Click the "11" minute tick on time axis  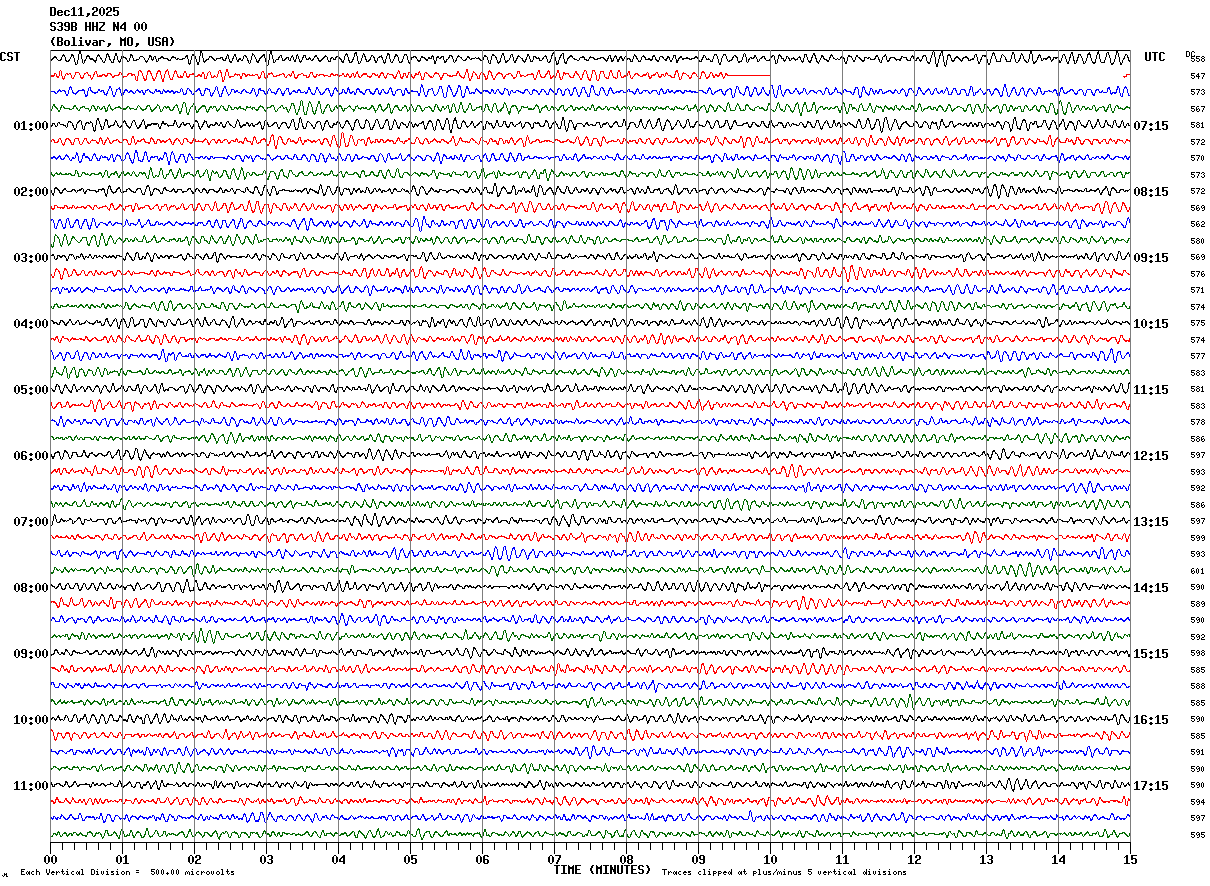tap(842, 859)
